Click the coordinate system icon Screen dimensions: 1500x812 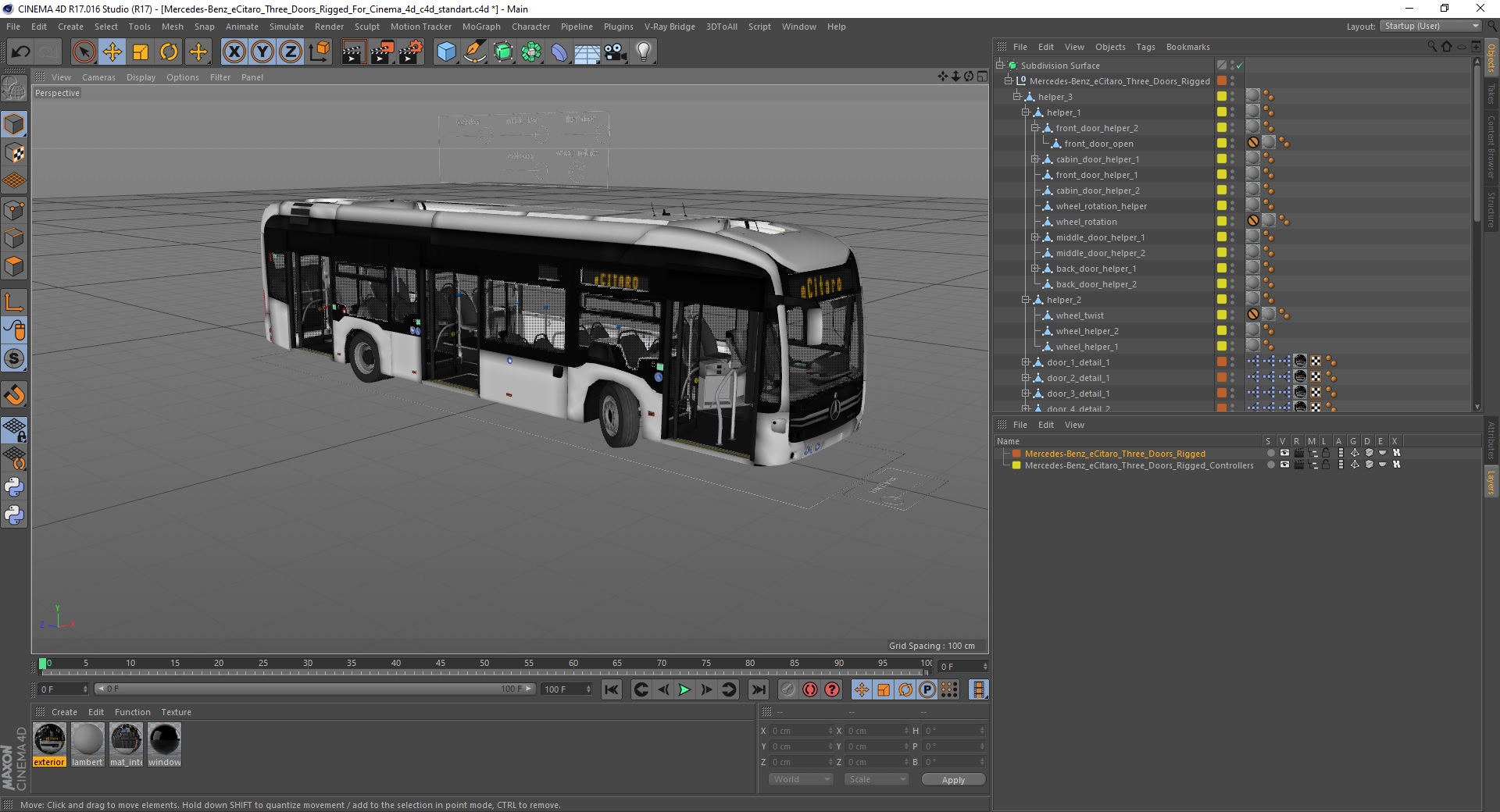pyautogui.click(x=319, y=52)
